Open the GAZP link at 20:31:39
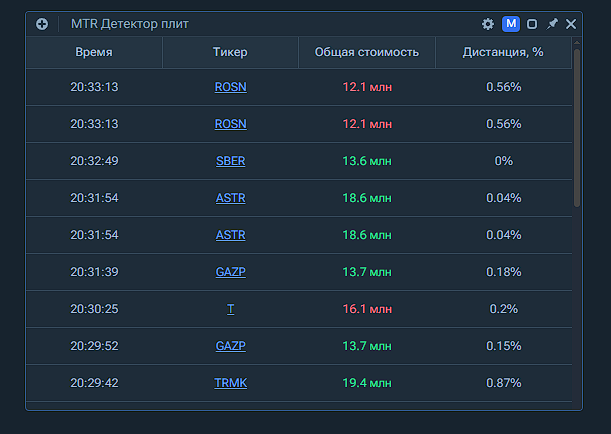The image size is (611, 434). 230,272
